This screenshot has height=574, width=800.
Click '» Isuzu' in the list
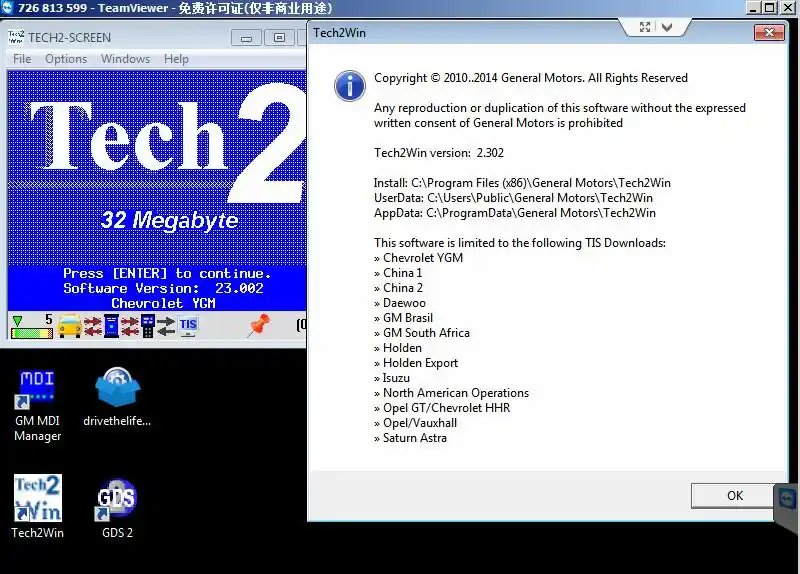(x=392, y=378)
